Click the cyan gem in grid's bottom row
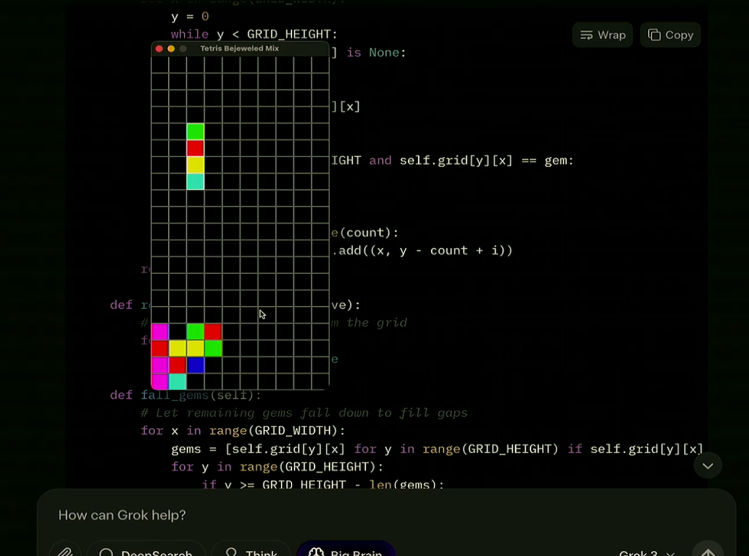 click(x=177, y=382)
